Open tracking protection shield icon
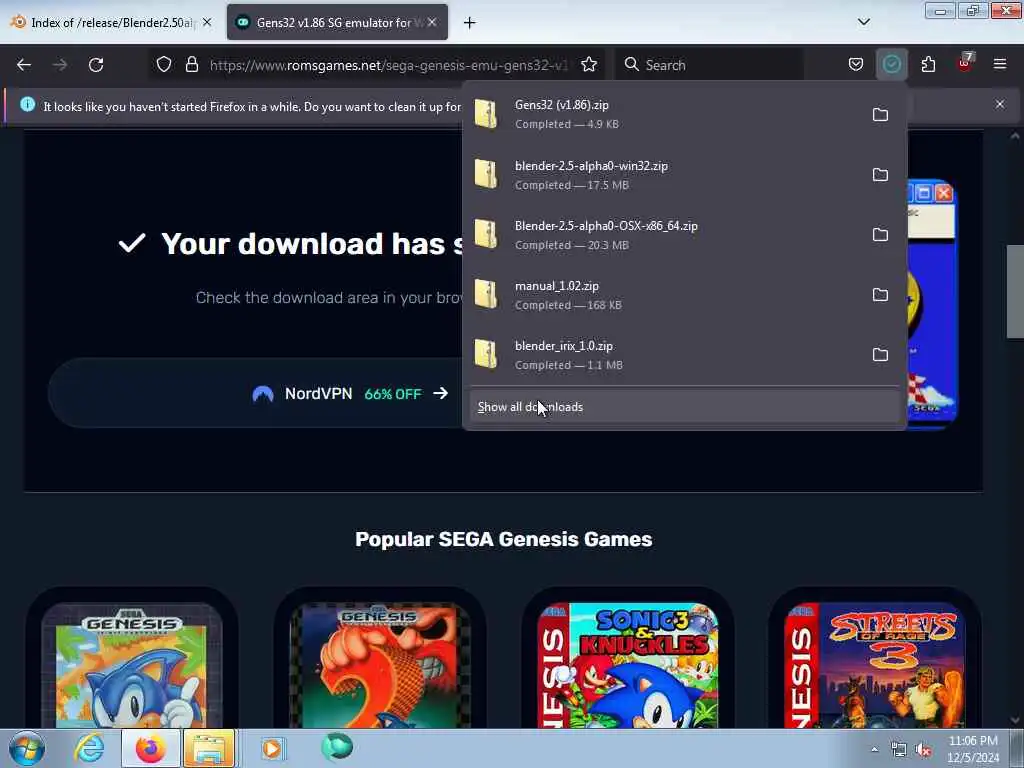The image size is (1024, 768). tap(164, 64)
